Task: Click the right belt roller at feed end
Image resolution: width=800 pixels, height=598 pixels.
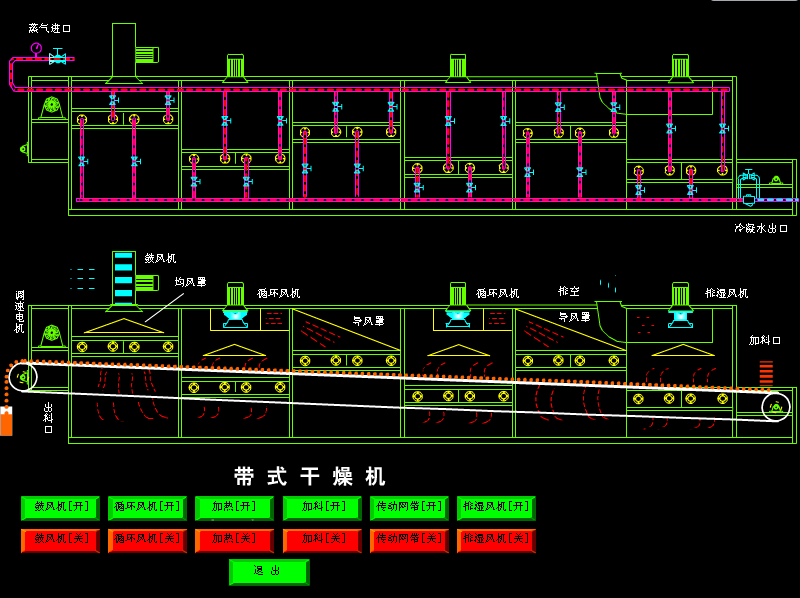Action: coord(775,407)
